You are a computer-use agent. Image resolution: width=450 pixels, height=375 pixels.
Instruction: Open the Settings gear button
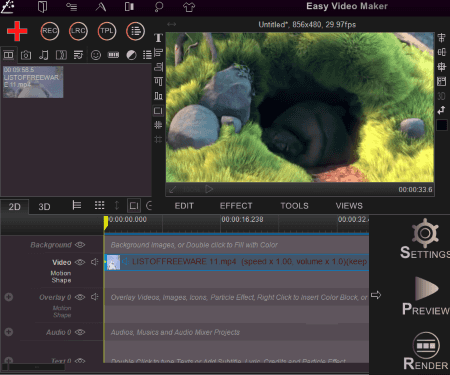425,239
